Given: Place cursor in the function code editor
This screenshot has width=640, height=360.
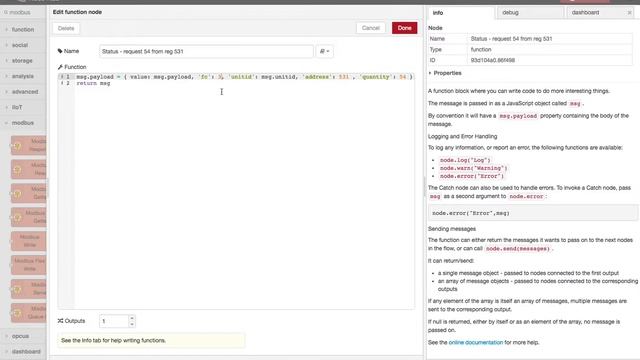Looking at the screenshot, I should 244,192.
